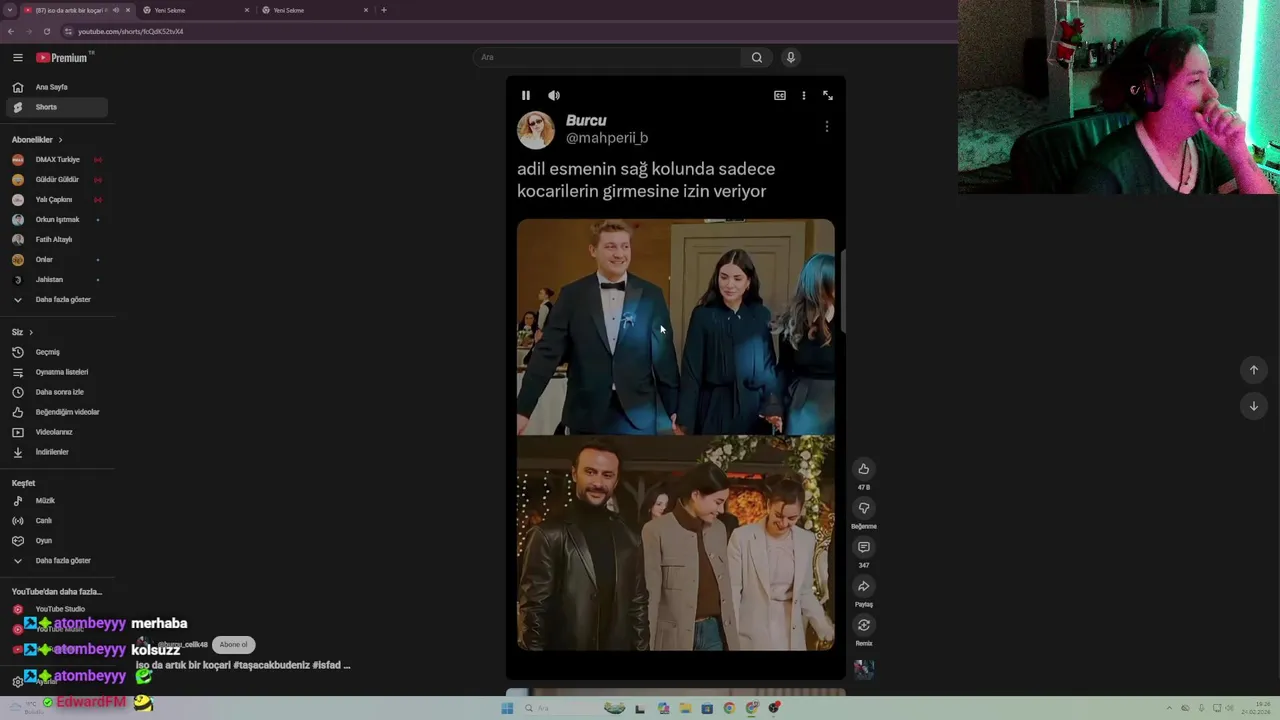Open Yalı Çapkını subscription channel

(x=56, y=200)
